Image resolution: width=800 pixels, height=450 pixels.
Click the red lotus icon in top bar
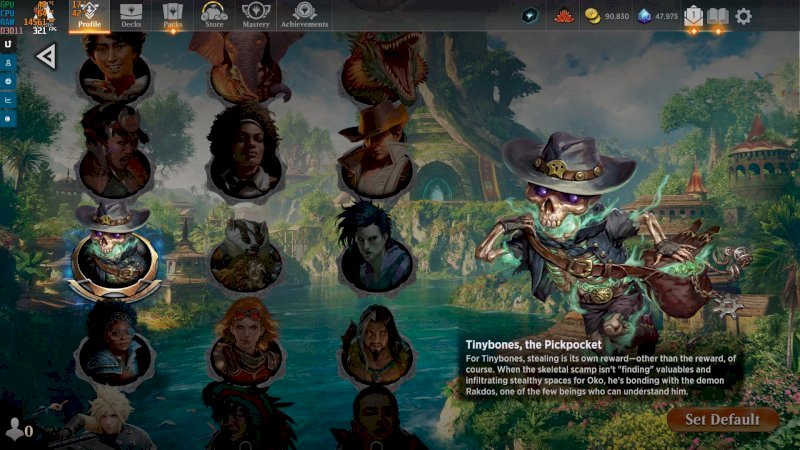pos(563,16)
